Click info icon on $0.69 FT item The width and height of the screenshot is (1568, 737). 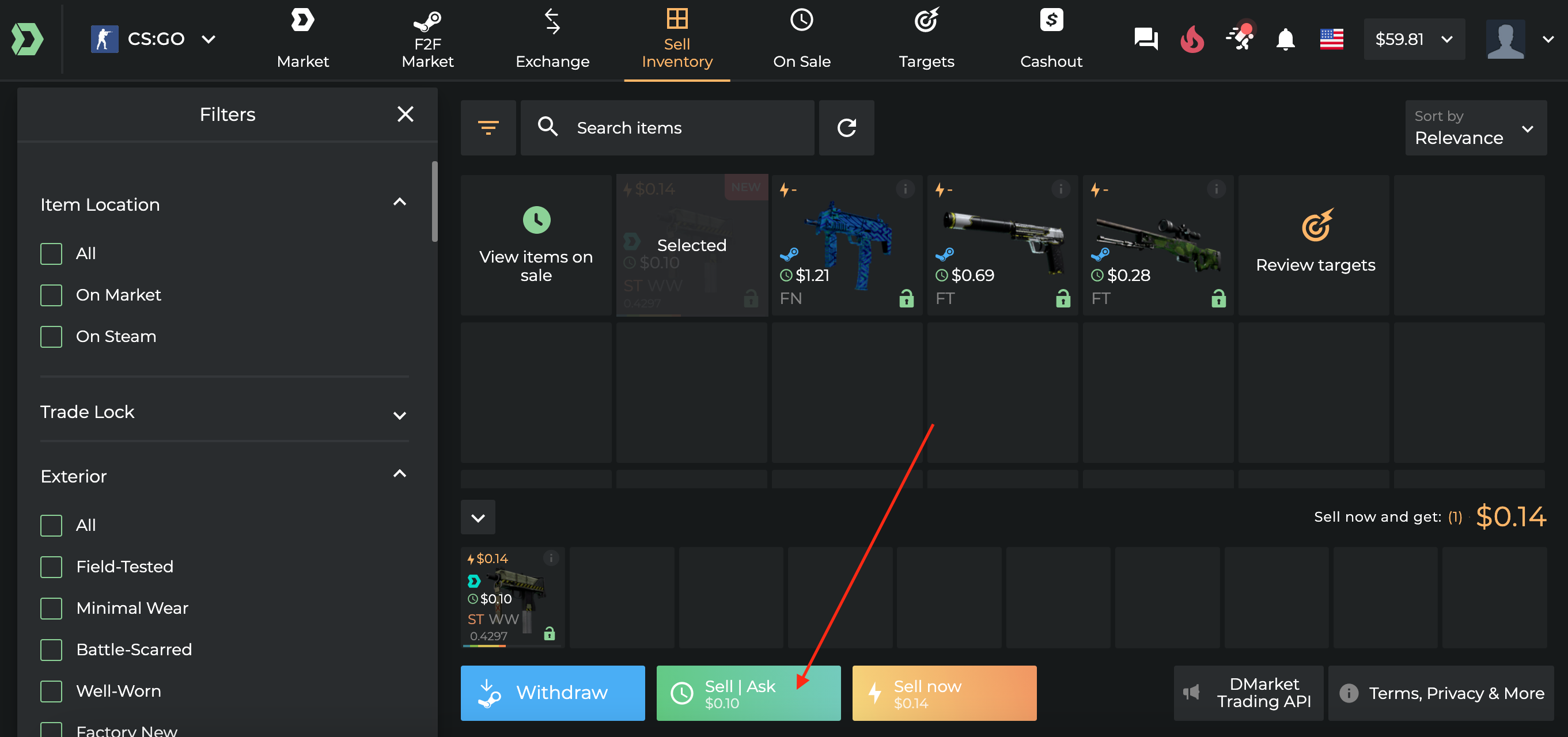(1061, 189)
